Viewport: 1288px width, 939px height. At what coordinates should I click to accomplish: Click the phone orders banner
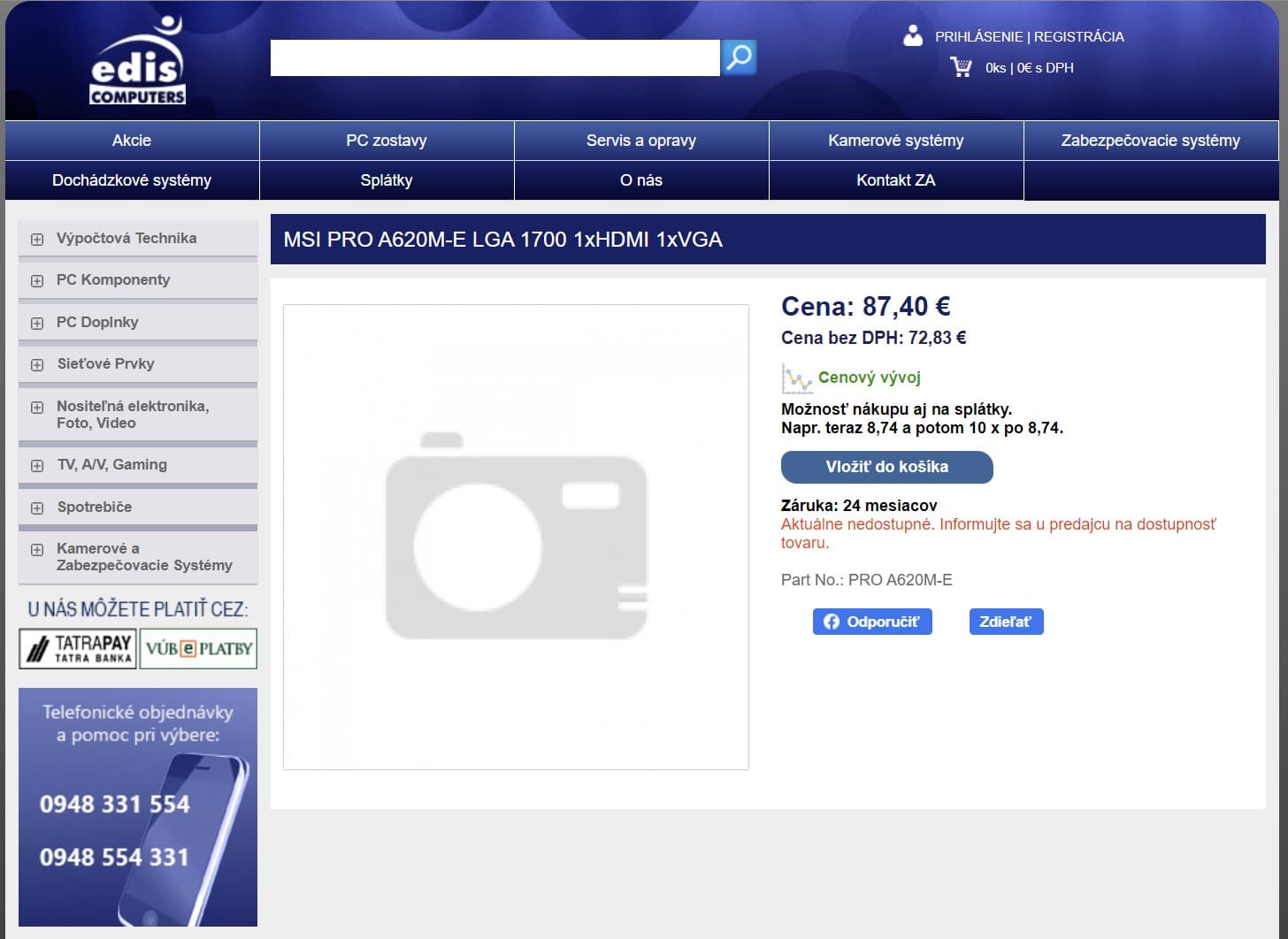(138, 807)
